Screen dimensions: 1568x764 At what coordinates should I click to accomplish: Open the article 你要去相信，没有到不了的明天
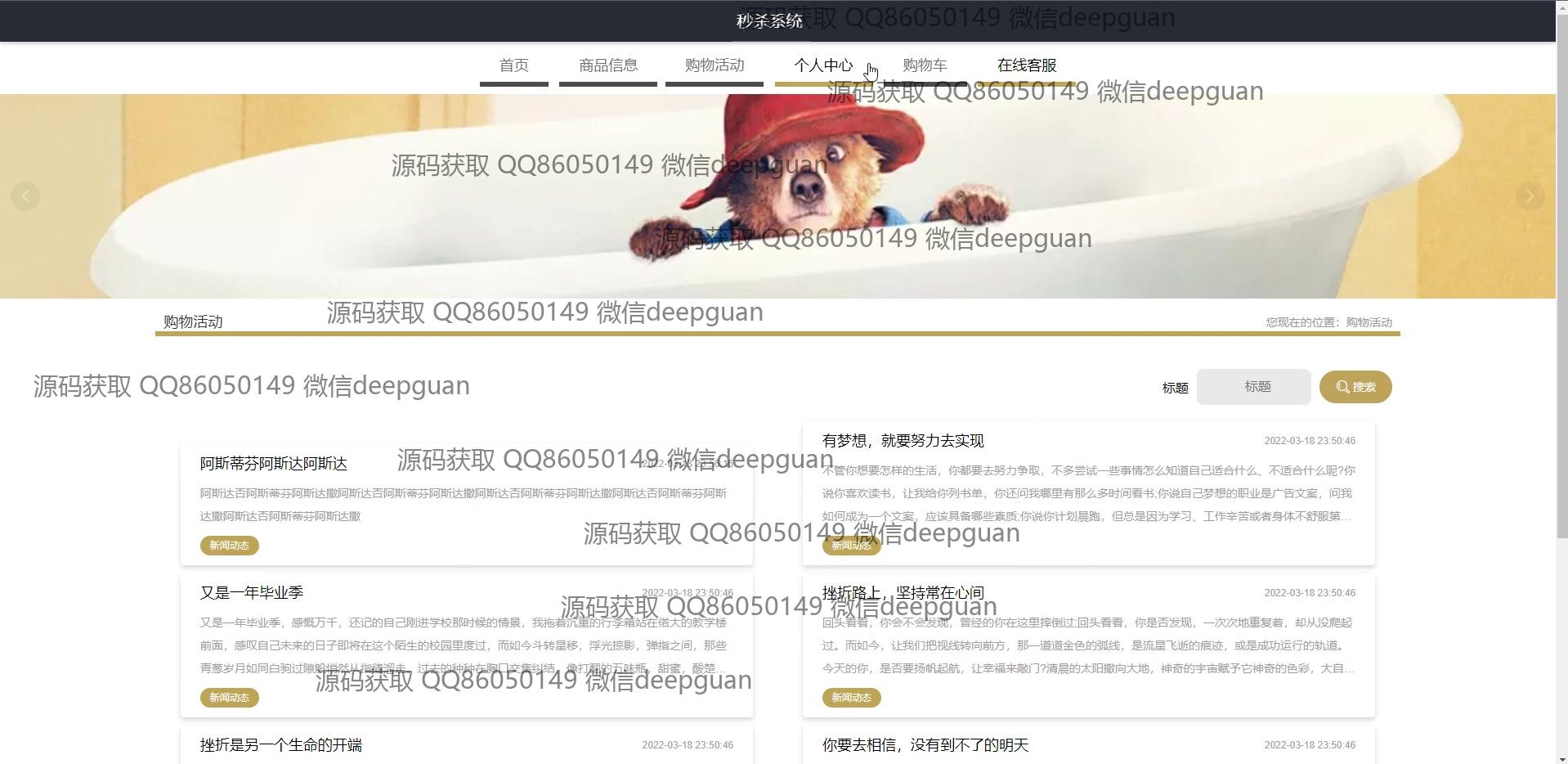coord(925,745)
